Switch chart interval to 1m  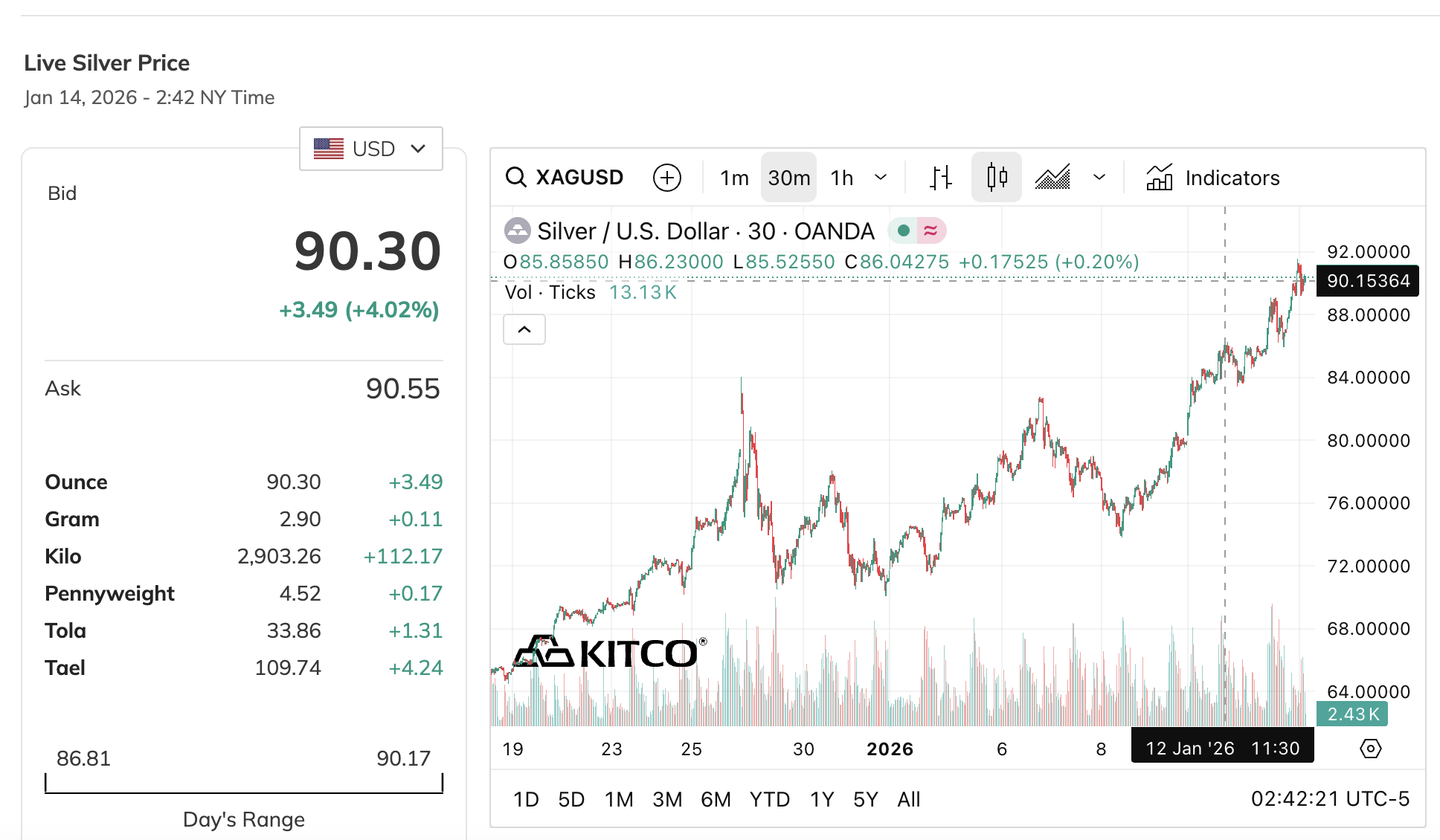(x=734, y=178)
